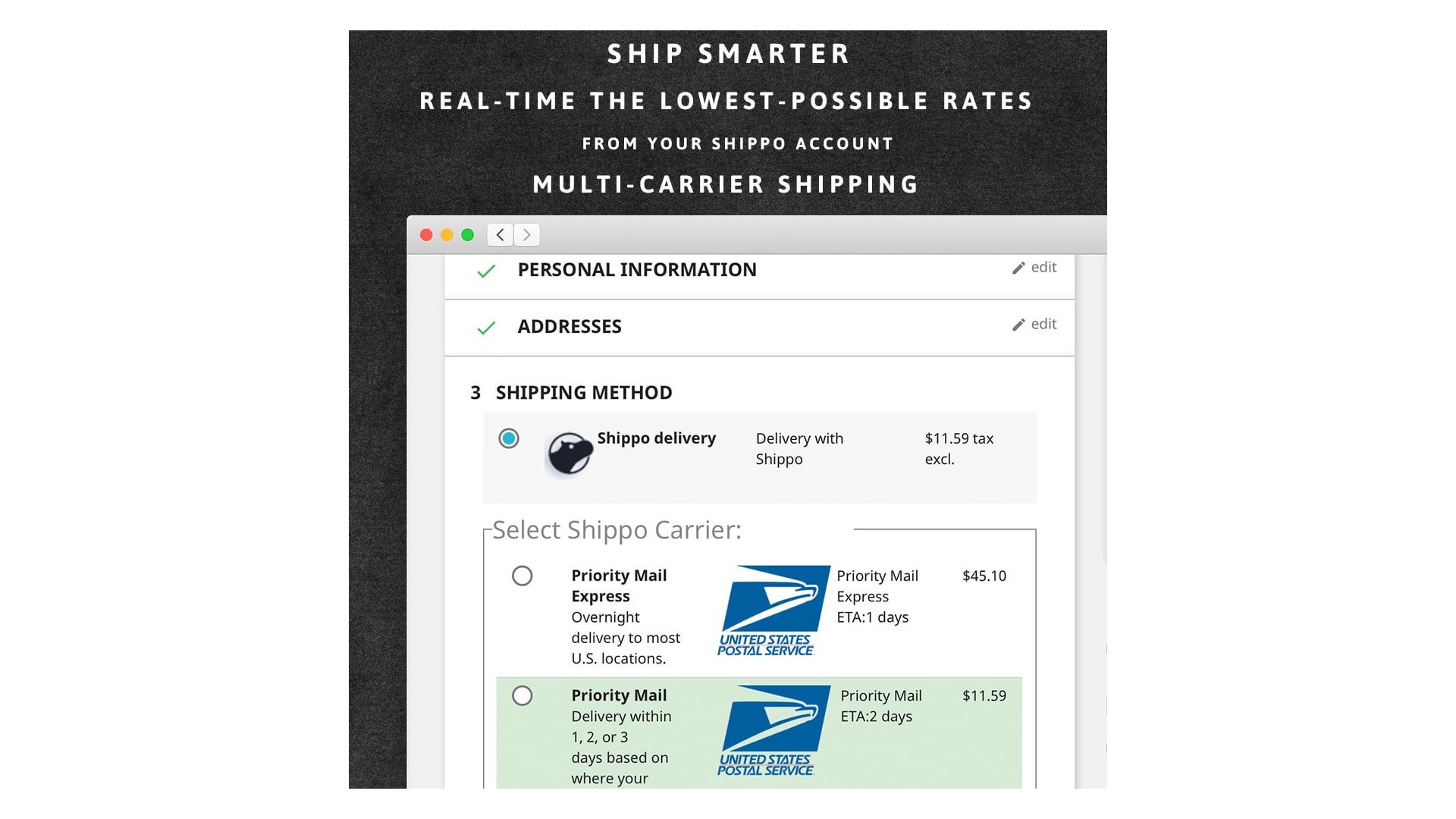The image size is (1456, 819).
Task: Click the USPS logo in the green Priority Mail row
Action: pyautogui.click(x=773, y=730)
